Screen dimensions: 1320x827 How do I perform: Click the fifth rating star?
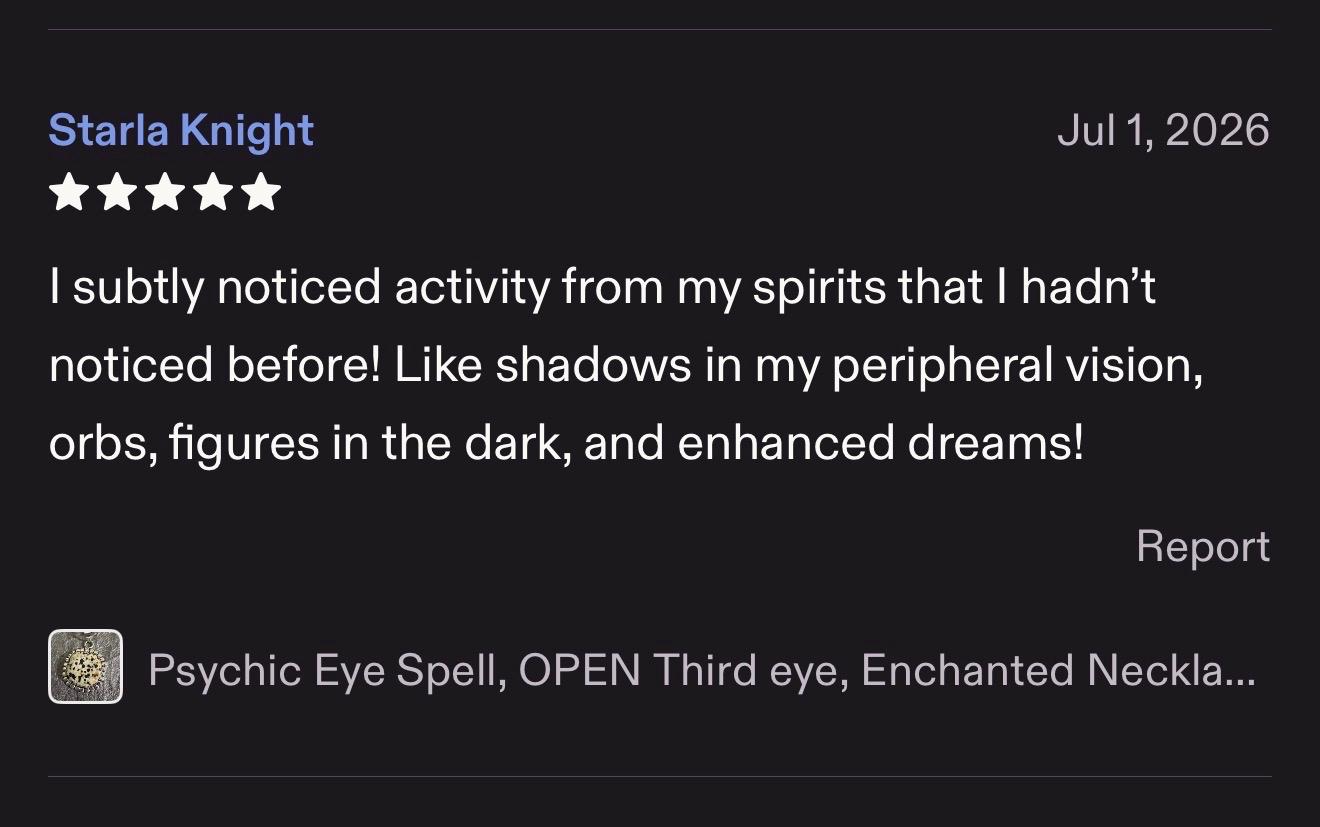(261, 191)
